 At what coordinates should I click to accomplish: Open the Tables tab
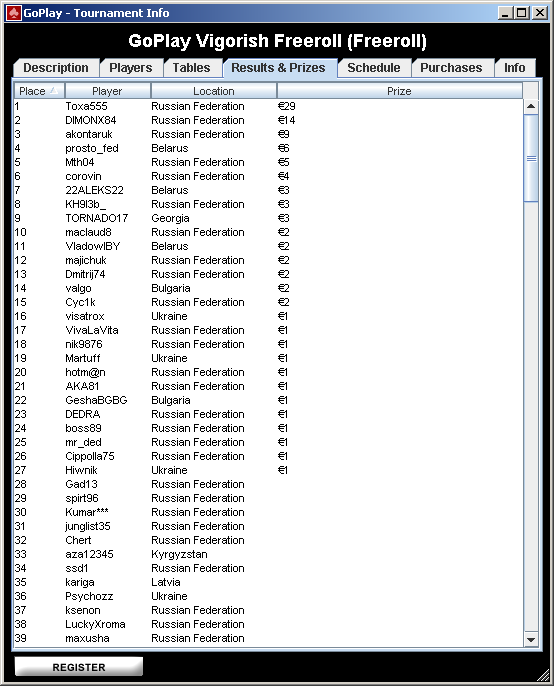(191, 68)
